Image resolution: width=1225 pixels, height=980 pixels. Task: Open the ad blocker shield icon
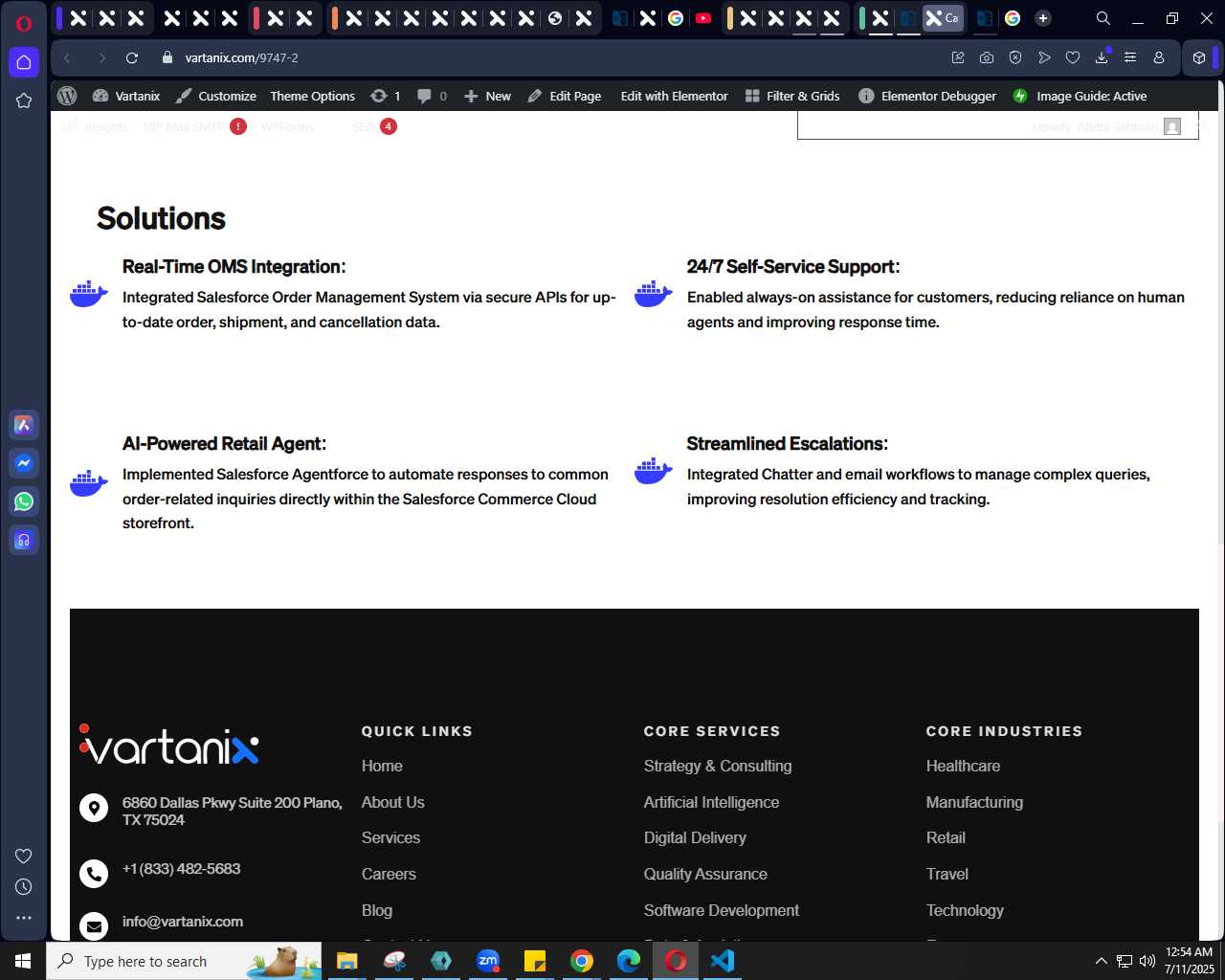(1015, 57)
